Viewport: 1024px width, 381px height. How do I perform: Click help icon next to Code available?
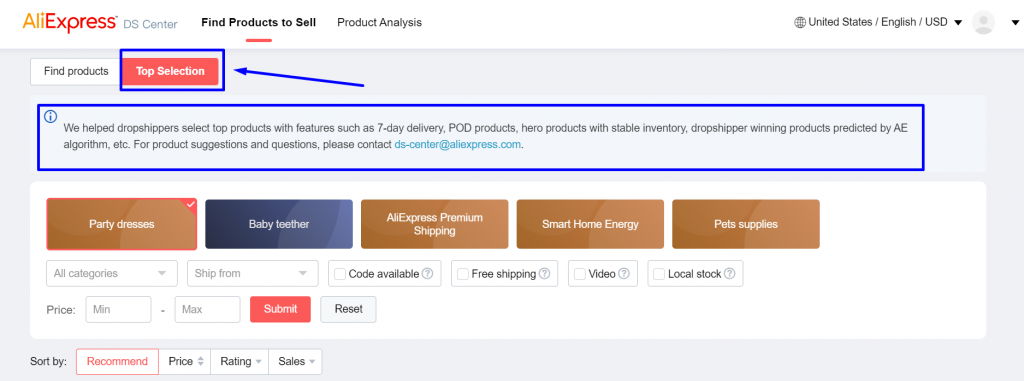(427, 274)
